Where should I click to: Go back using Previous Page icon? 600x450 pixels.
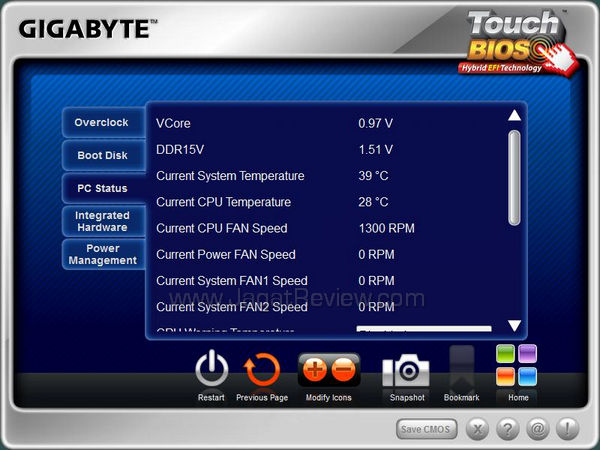[262, 369]
